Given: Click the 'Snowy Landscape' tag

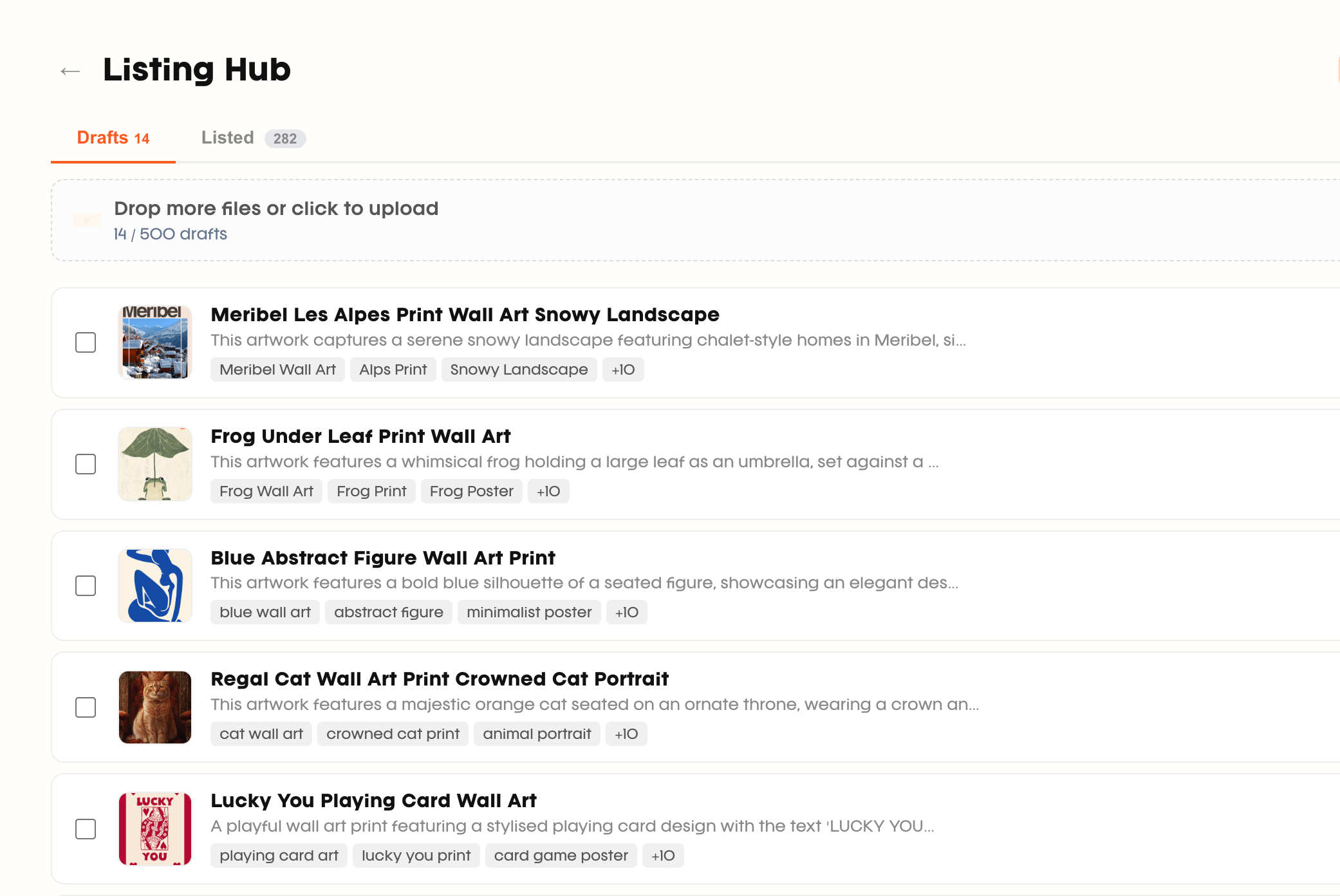Looking at the screenshot, I should click(519, 369).
